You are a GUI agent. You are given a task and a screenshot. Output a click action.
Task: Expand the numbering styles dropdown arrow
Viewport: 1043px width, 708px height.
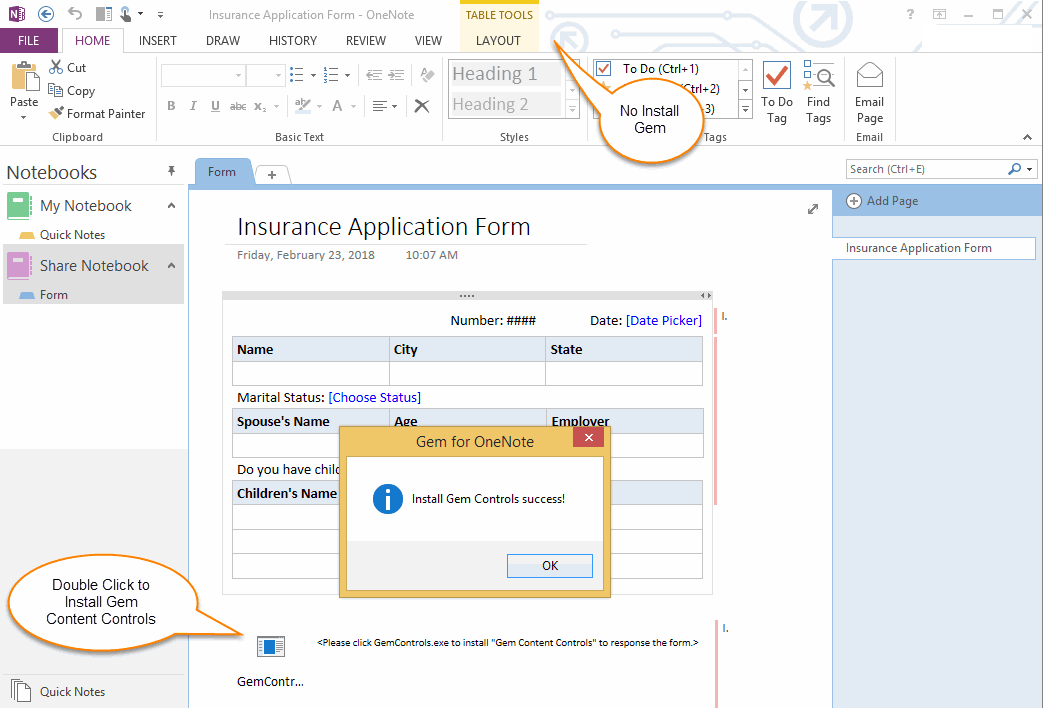click(347, 75)
